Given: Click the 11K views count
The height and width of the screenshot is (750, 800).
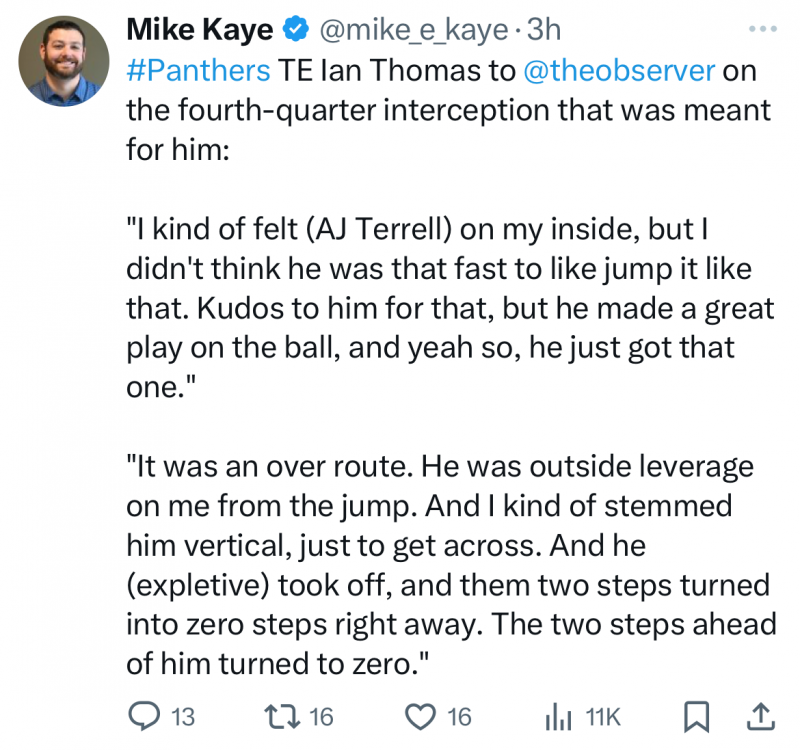Looking at the screenshot, I should coord(603,717).
